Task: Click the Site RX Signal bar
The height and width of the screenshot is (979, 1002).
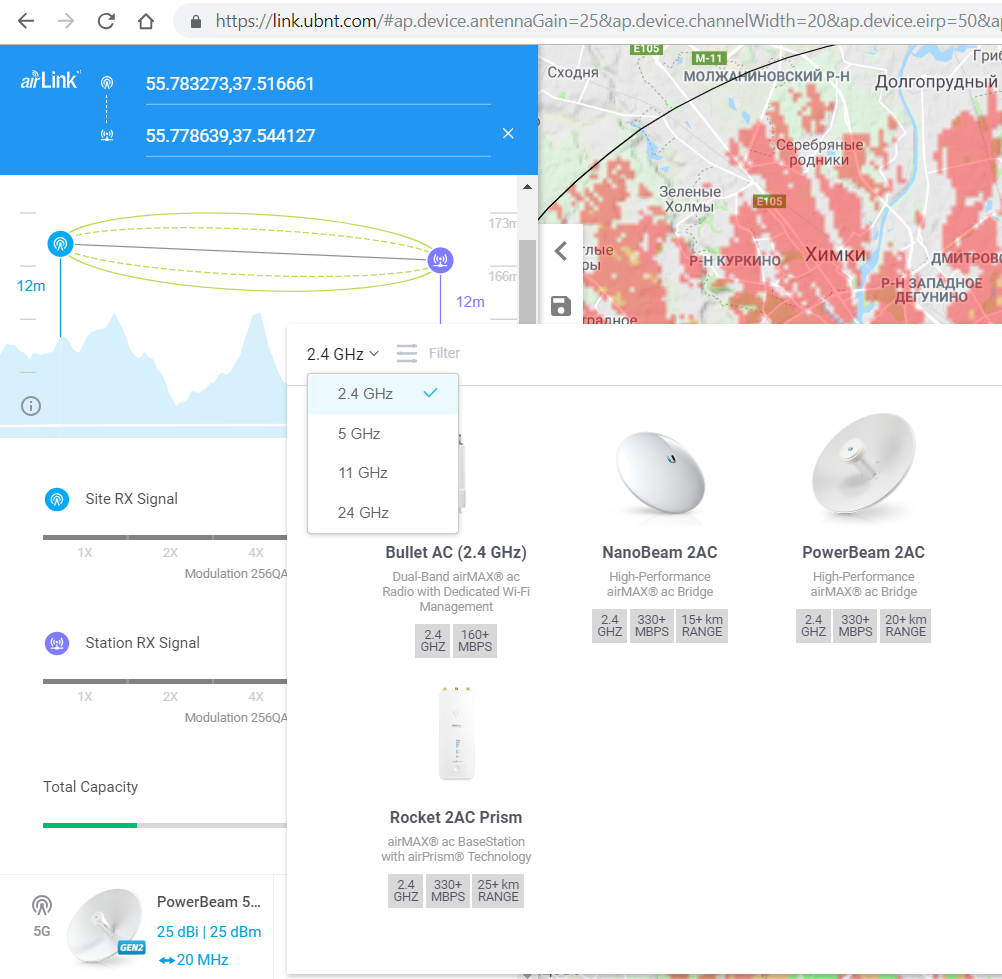Action: [165, 537]
